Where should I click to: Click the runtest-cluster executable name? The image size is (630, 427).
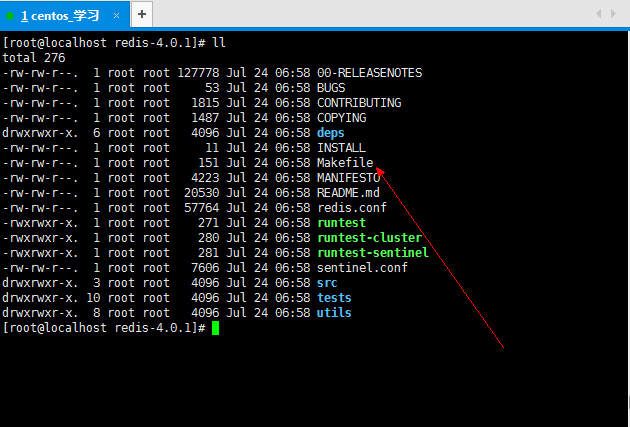pyautogui.click(x=370, y=238)
